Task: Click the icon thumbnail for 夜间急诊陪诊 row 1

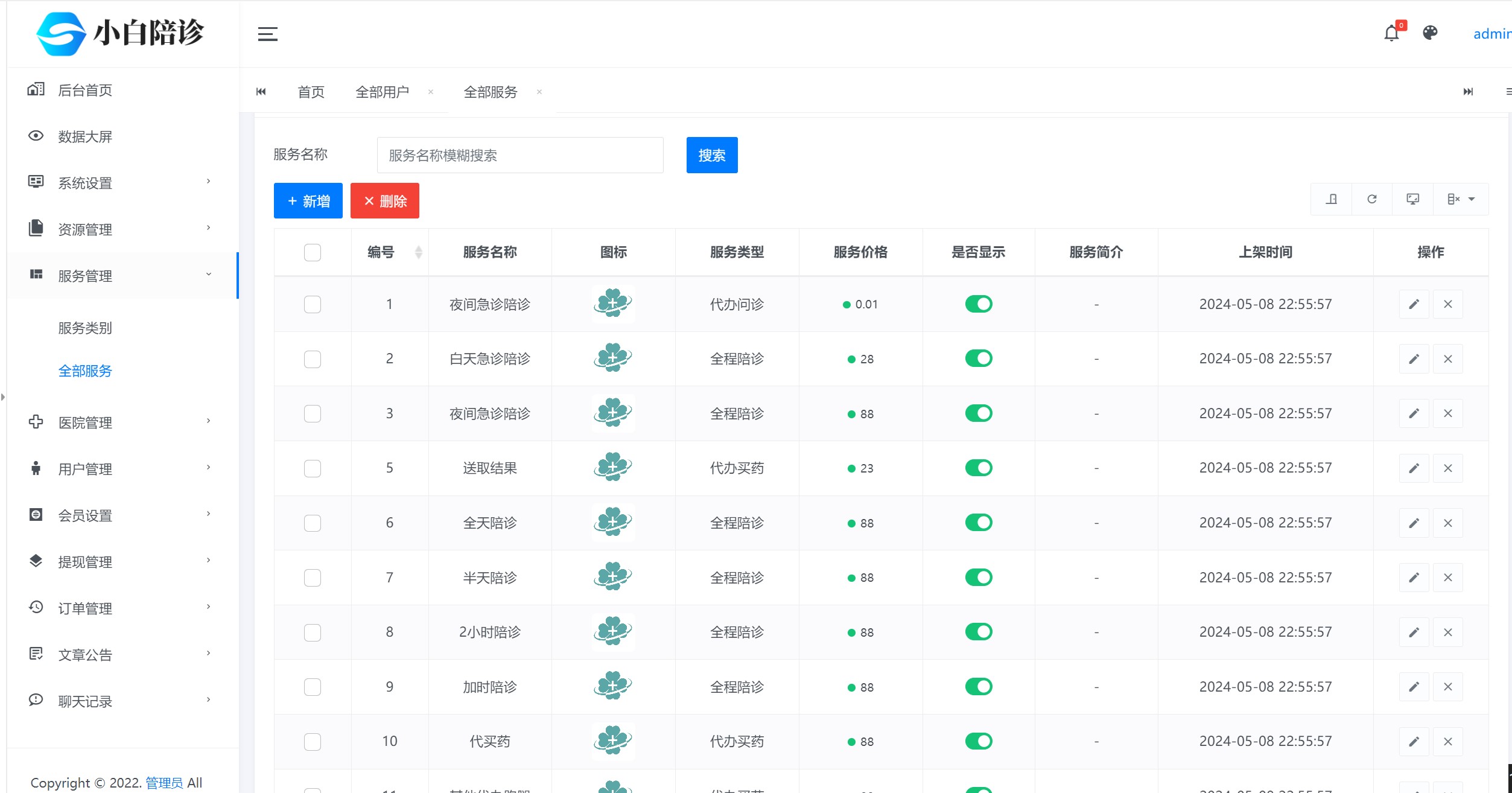Action: (613, 304)
